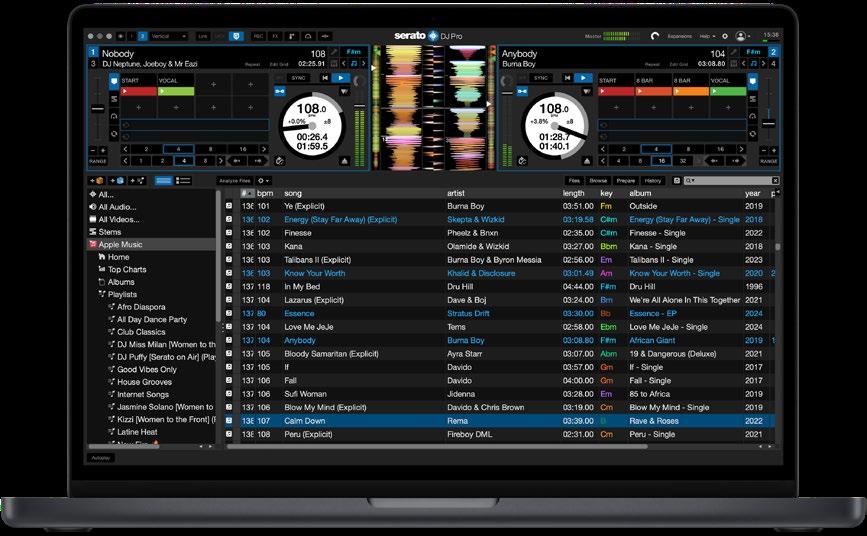Add a new crate icon
Viewport: 867px width, 536px height.
click(97, 180)
